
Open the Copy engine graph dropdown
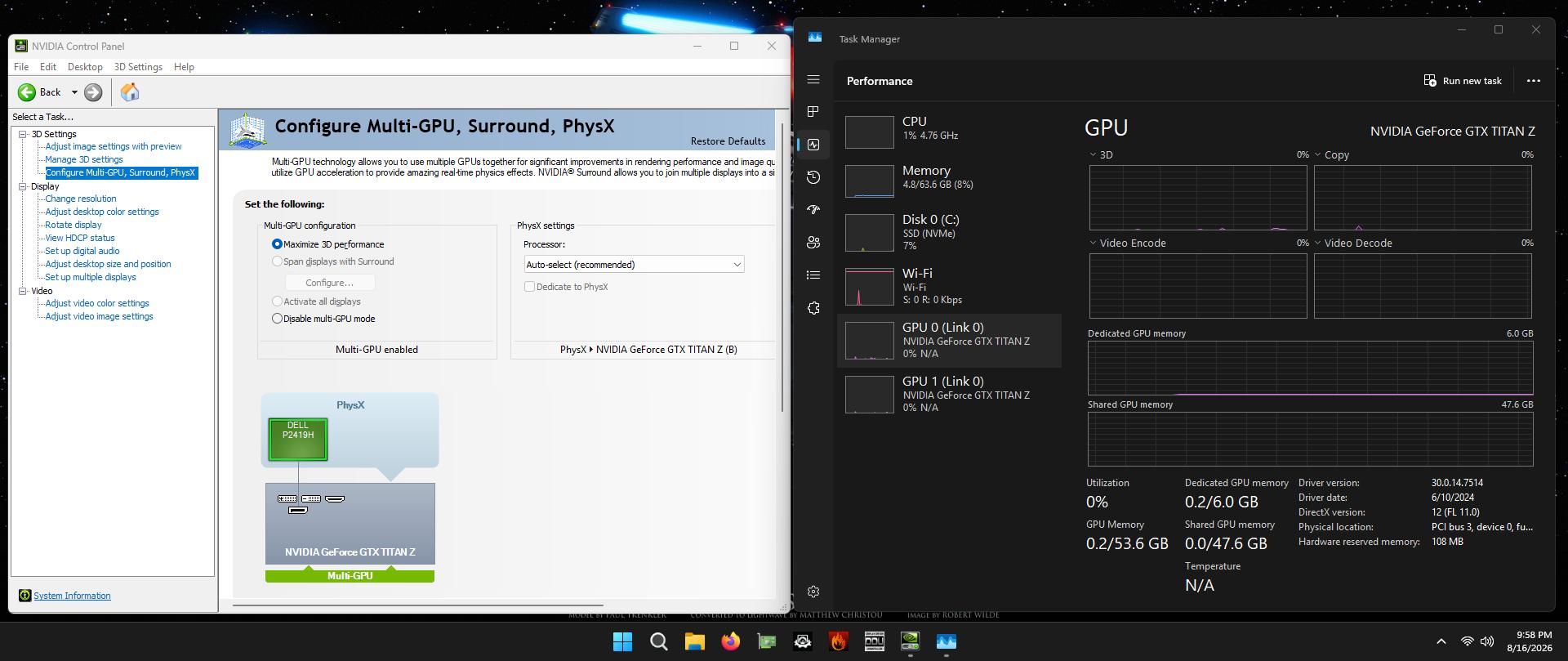click(x=1318, y=154)
